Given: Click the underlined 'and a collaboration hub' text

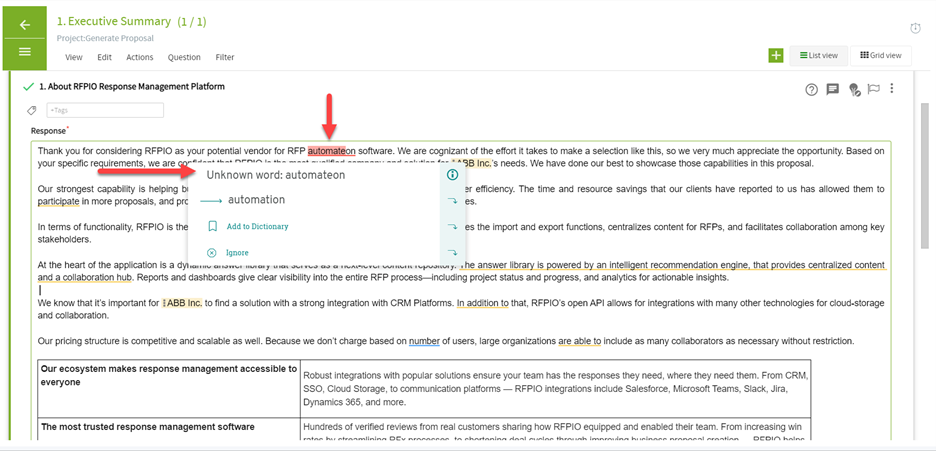Looking at the screenshot, I should point(85,277).
